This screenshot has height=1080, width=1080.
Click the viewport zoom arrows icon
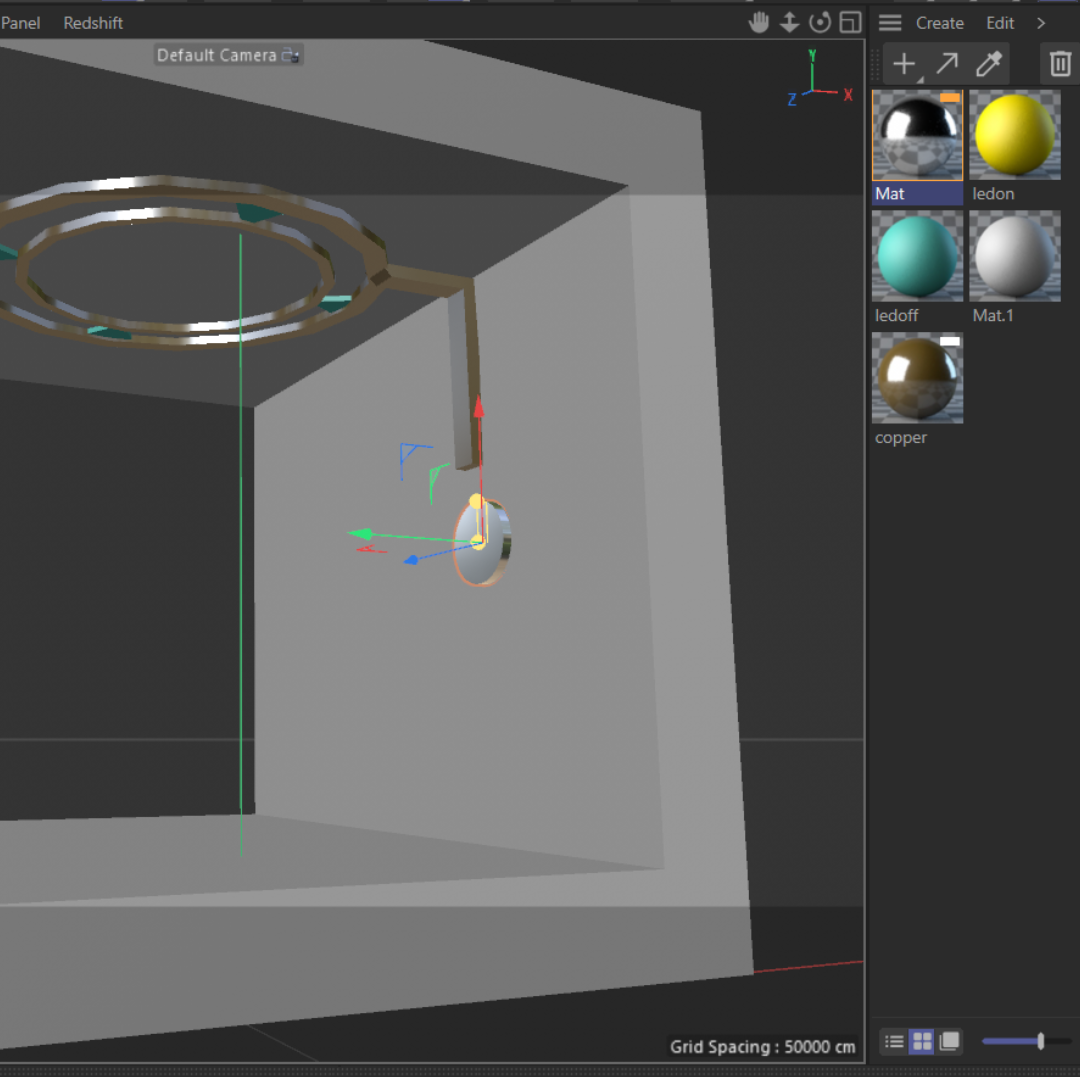pyautogui.click(x=789, y=22)
